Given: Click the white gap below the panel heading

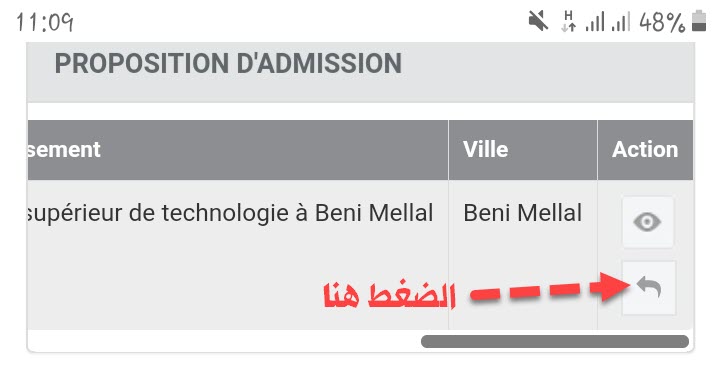Looking at the screenshot, I should point(360,111).
